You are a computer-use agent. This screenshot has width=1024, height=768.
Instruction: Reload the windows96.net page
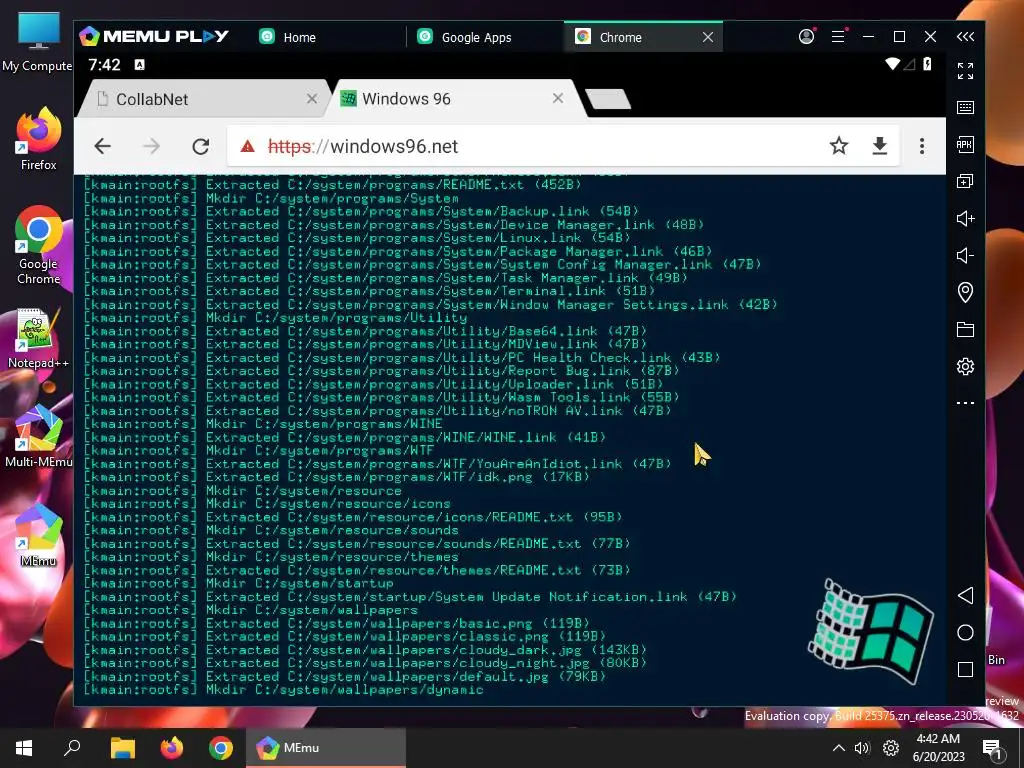coord(200,146)
